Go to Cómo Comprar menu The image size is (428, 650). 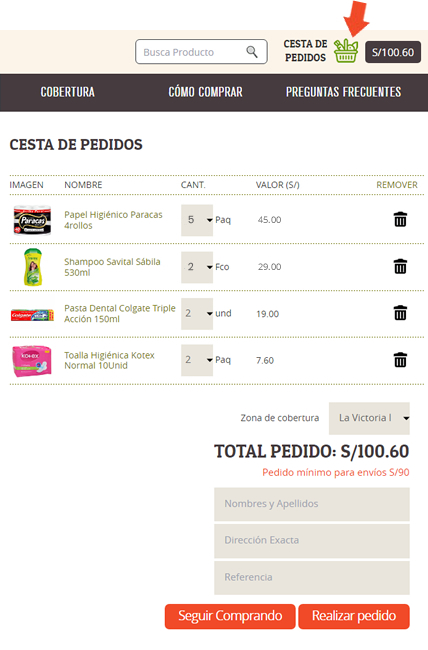205,92
